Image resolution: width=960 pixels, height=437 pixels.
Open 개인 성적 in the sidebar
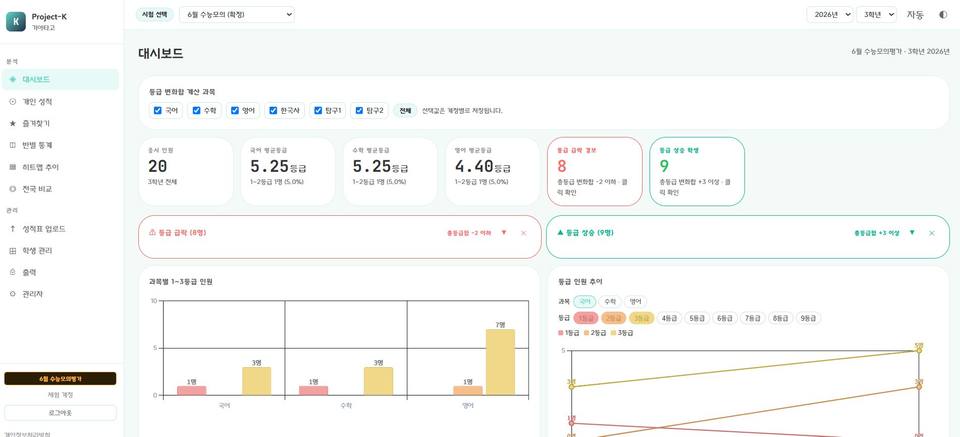pos(60,102)
